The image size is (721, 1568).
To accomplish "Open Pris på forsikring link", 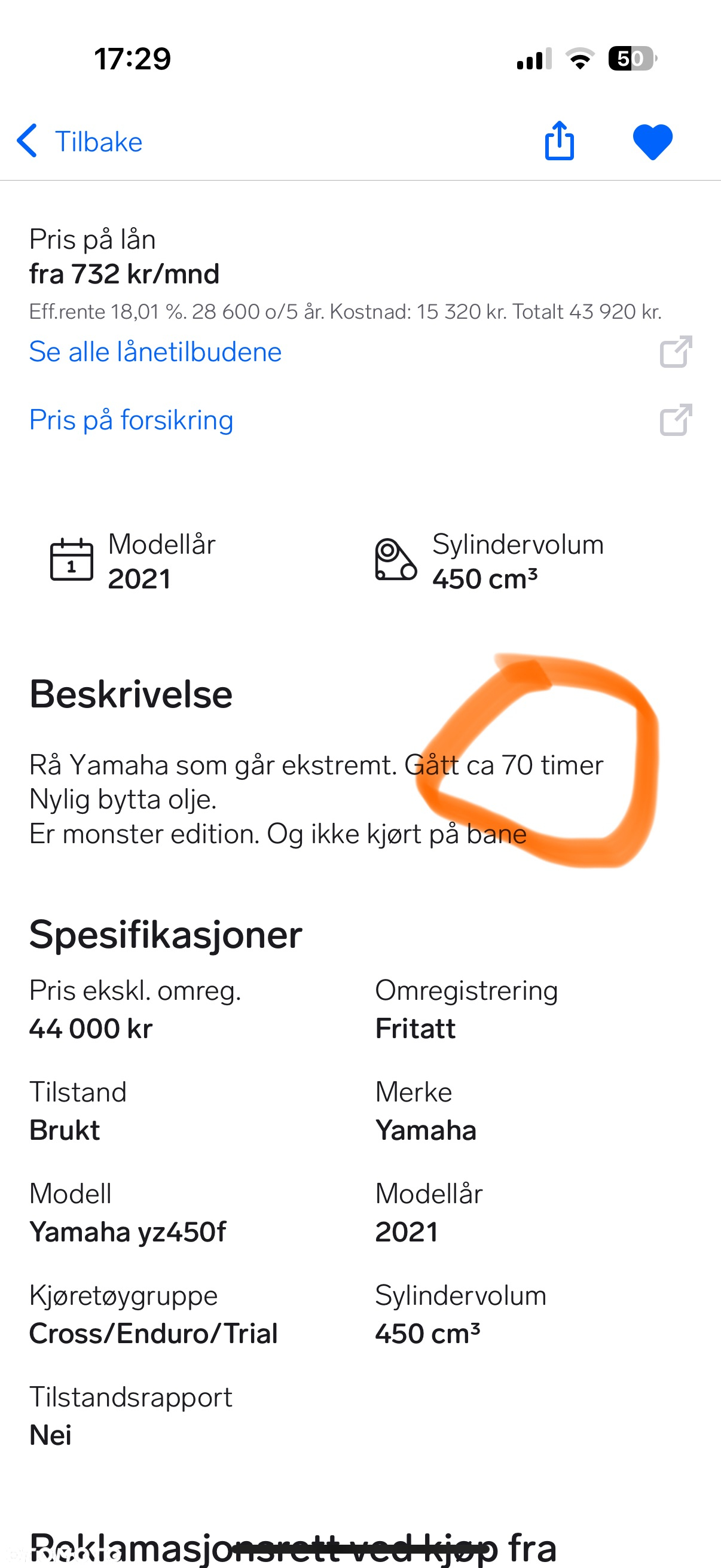I will pyautogui.click(x=131, y=420).
